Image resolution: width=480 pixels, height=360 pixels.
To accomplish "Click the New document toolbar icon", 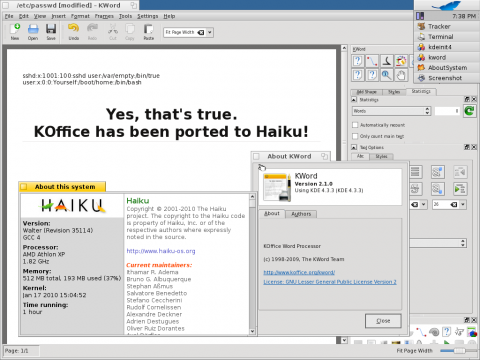I will point(15,29).
